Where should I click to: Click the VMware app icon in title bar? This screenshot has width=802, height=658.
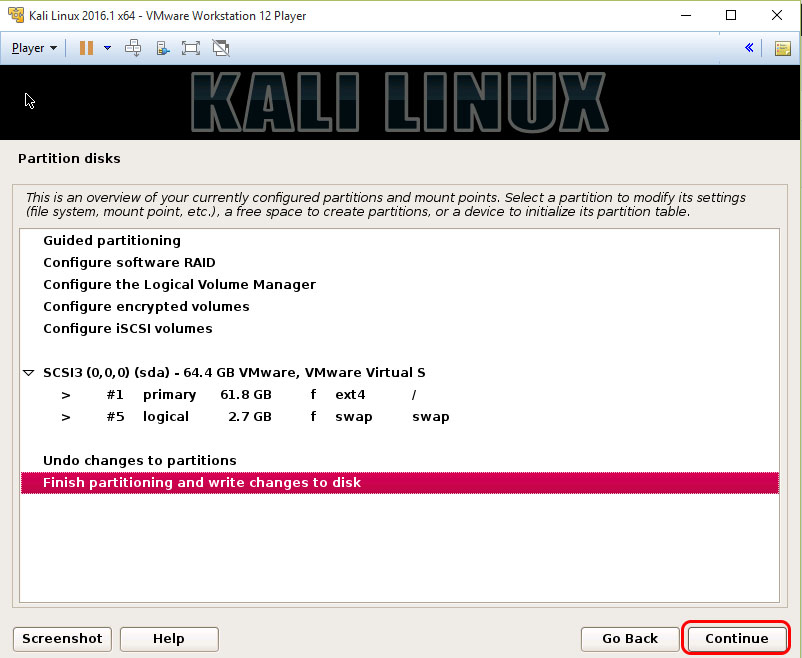click(16, 15)
